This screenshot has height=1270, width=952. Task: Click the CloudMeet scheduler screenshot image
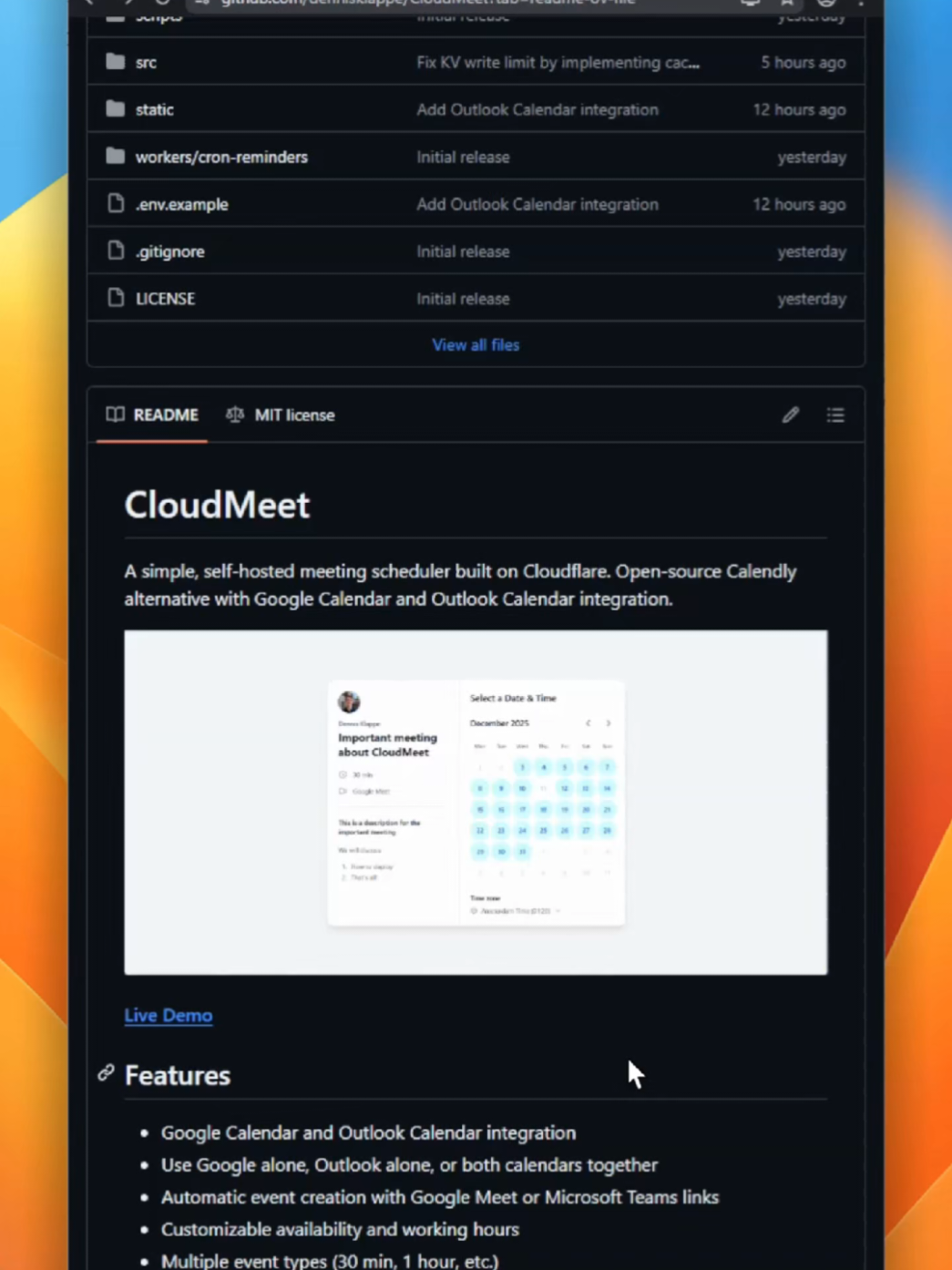(475, 801)
